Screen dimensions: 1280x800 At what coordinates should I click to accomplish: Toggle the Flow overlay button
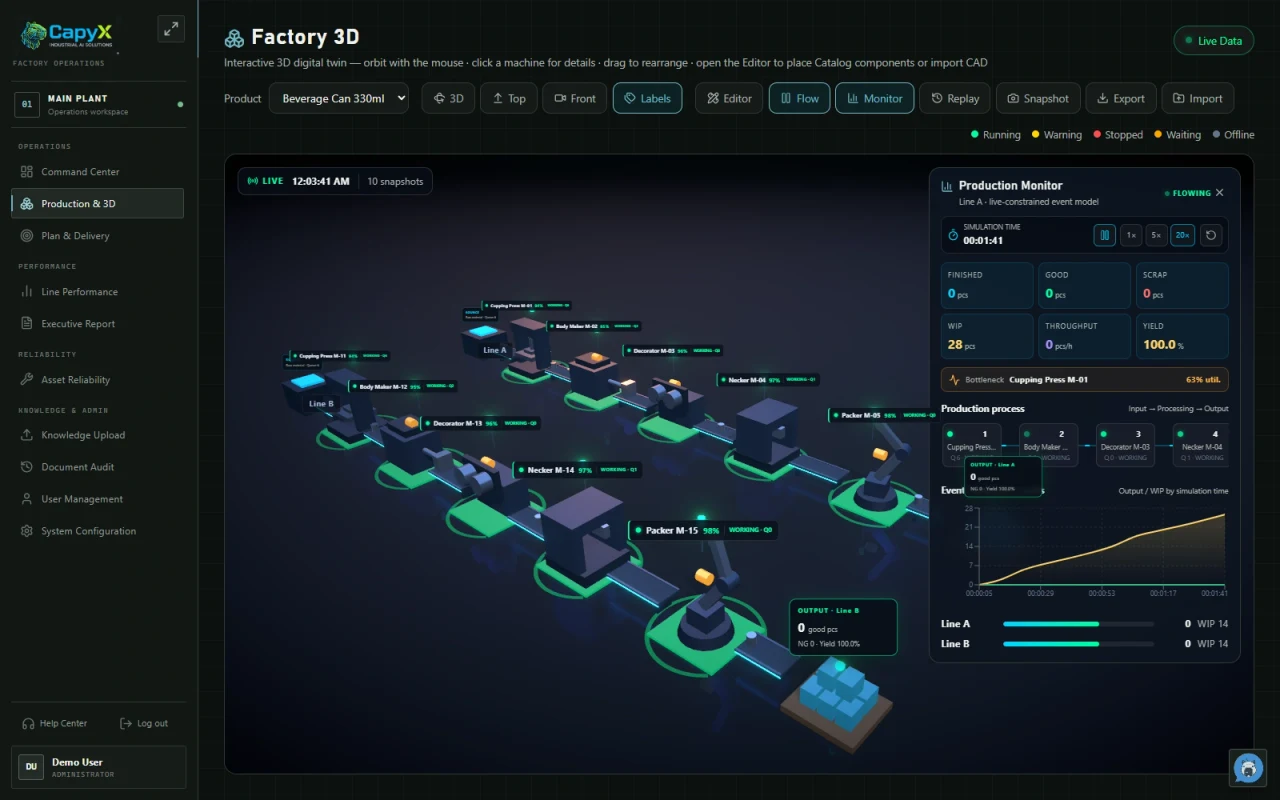pyautogui.click(x=799, y=98)
